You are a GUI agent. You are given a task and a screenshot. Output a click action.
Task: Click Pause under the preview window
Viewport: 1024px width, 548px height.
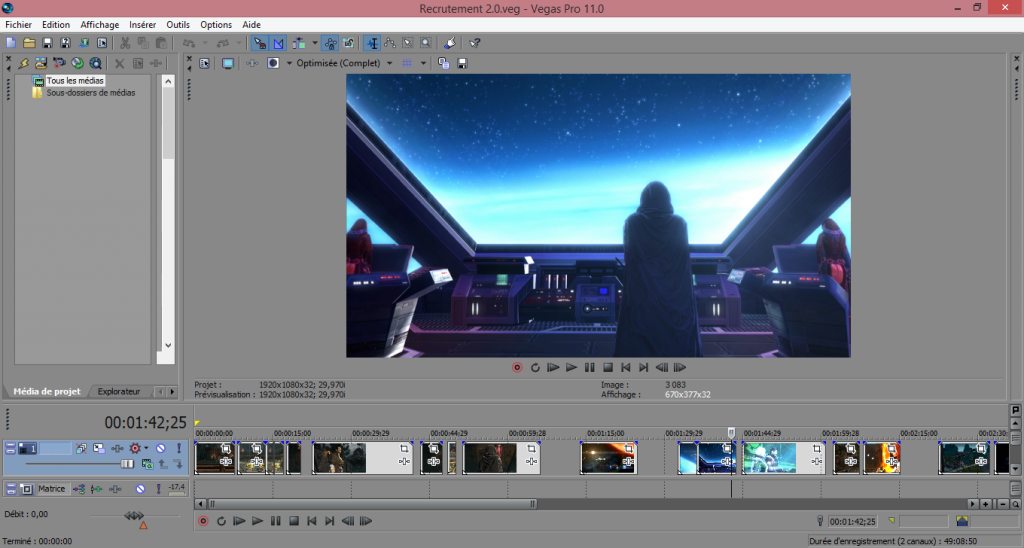[590, 368]
